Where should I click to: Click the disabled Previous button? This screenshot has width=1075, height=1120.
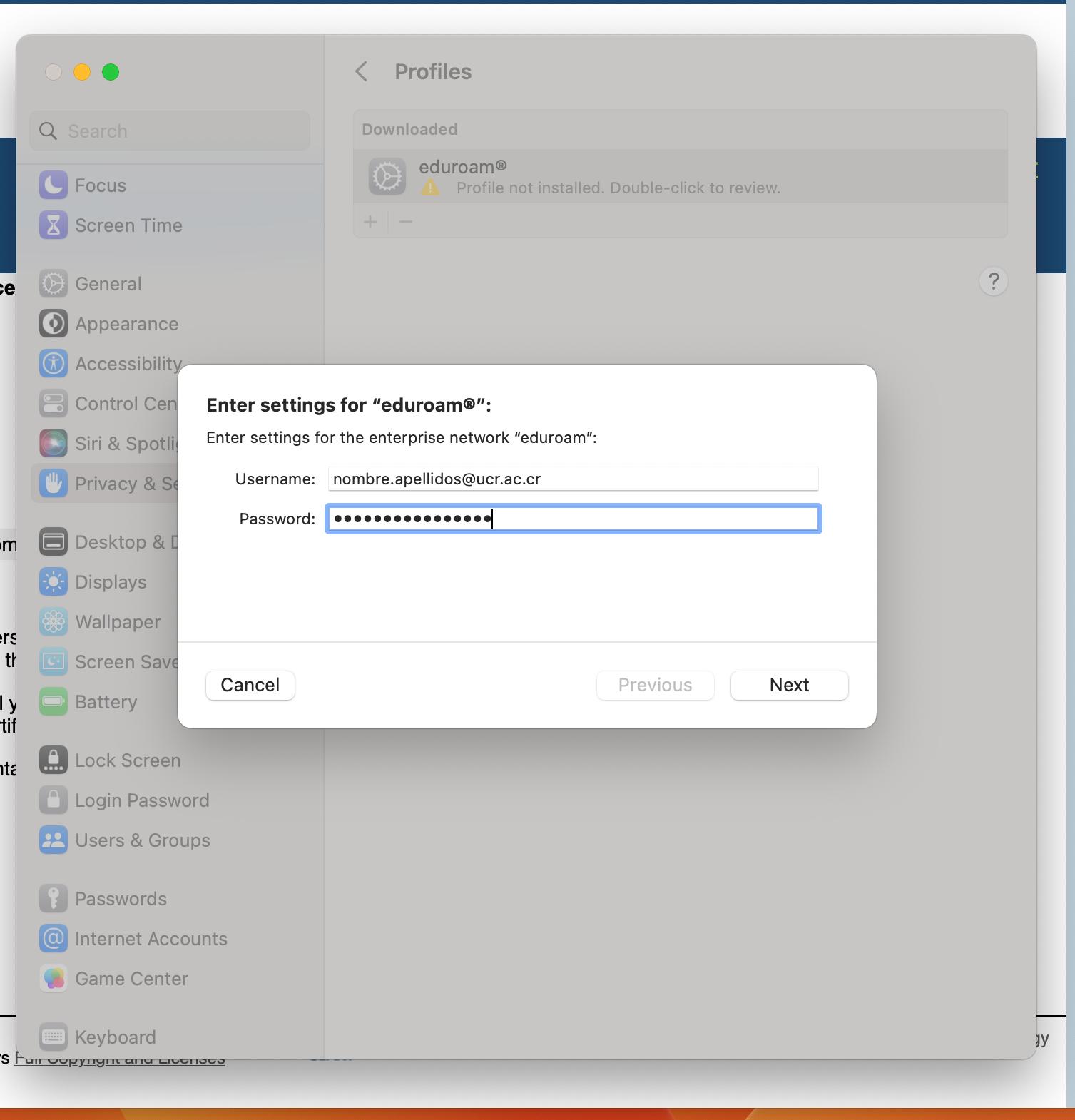pos(655,685)
